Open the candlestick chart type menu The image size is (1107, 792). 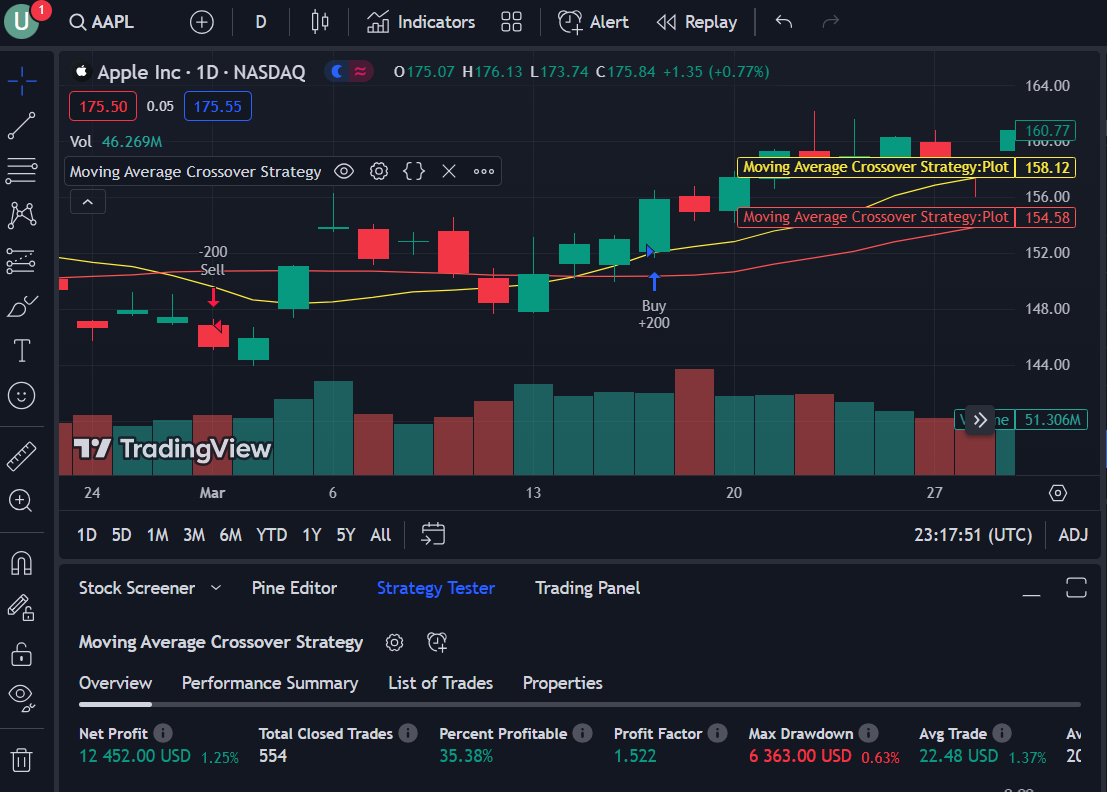[320, 22]
